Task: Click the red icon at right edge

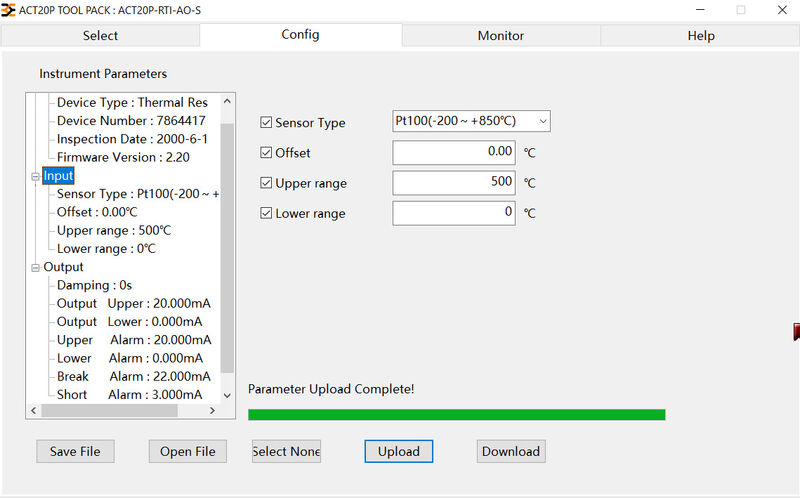Action: pyautogui.click(x=796, y=331)
